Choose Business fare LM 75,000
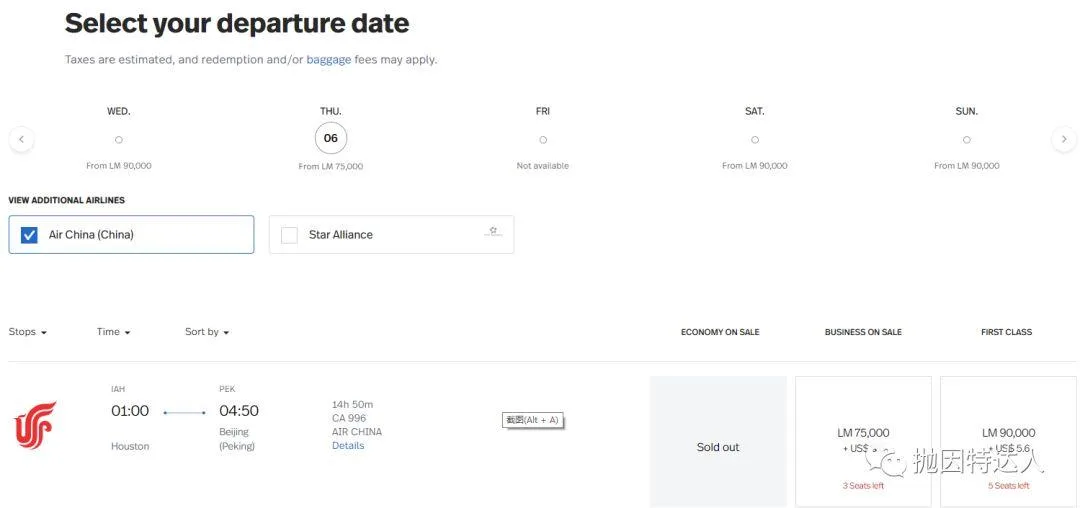 pyautogui.click(x=863, y=441)
